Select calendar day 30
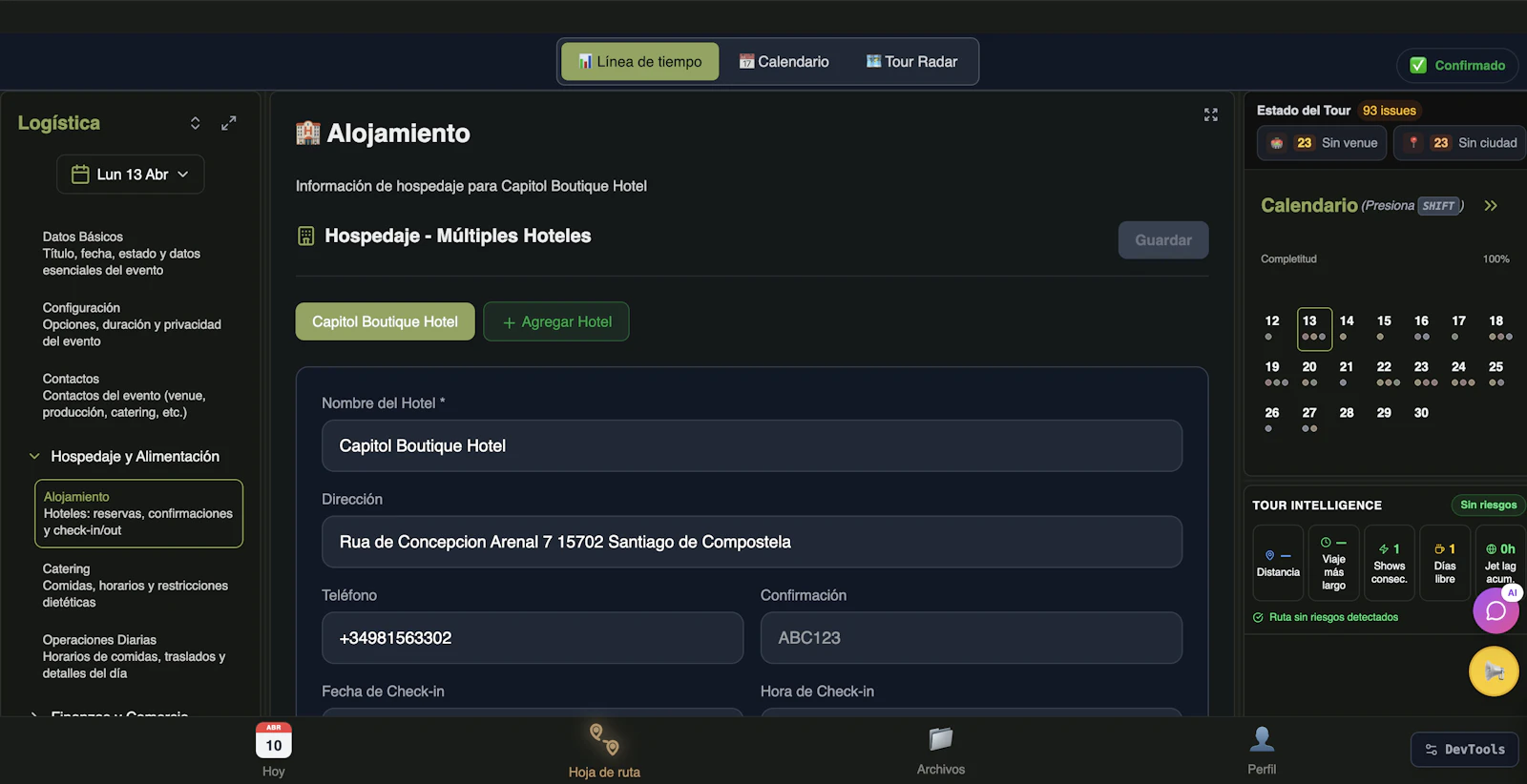Viewport: 1527px width, 784px height. (1421, 413)
